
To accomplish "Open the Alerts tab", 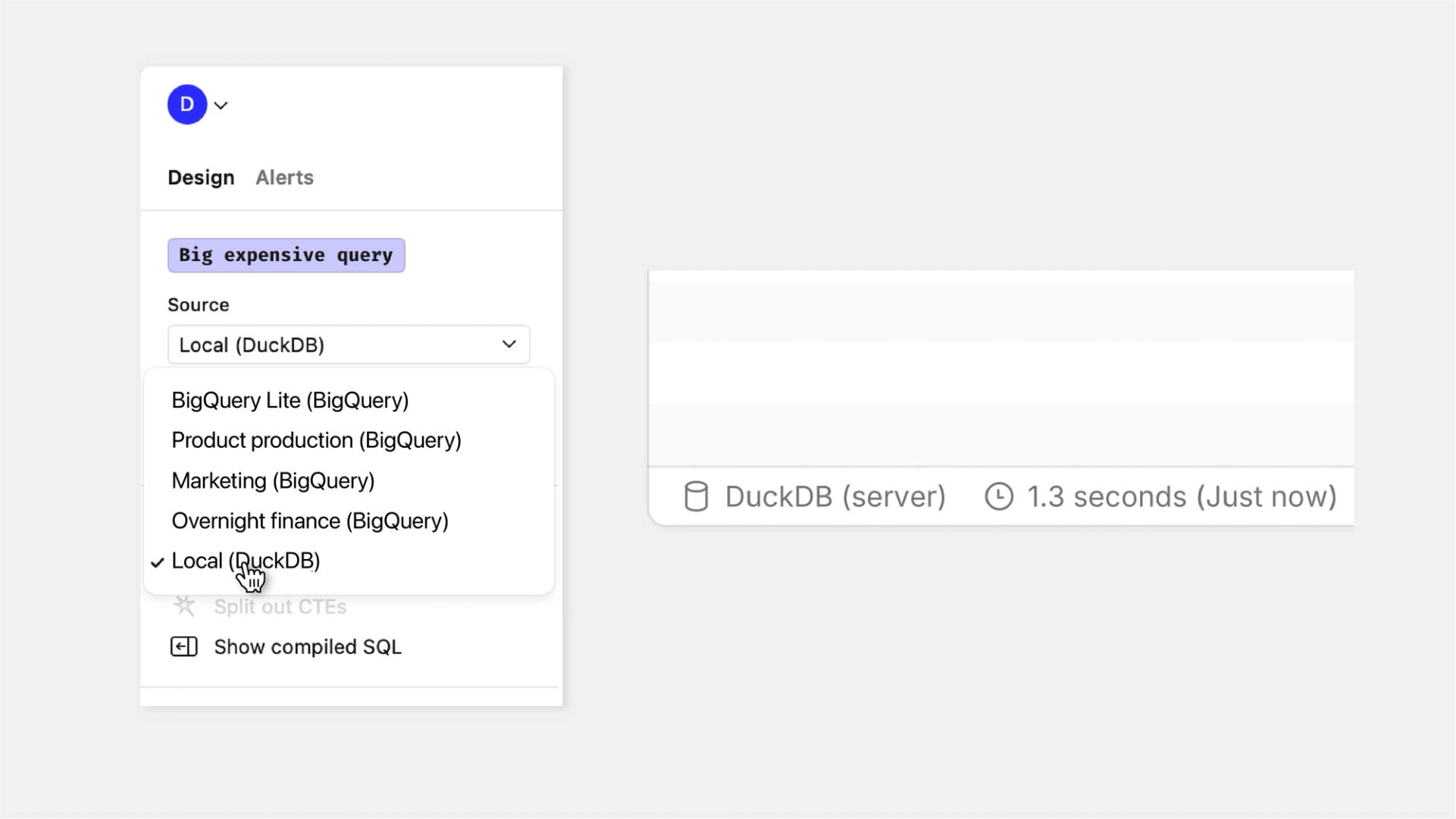I will [284, 177].
